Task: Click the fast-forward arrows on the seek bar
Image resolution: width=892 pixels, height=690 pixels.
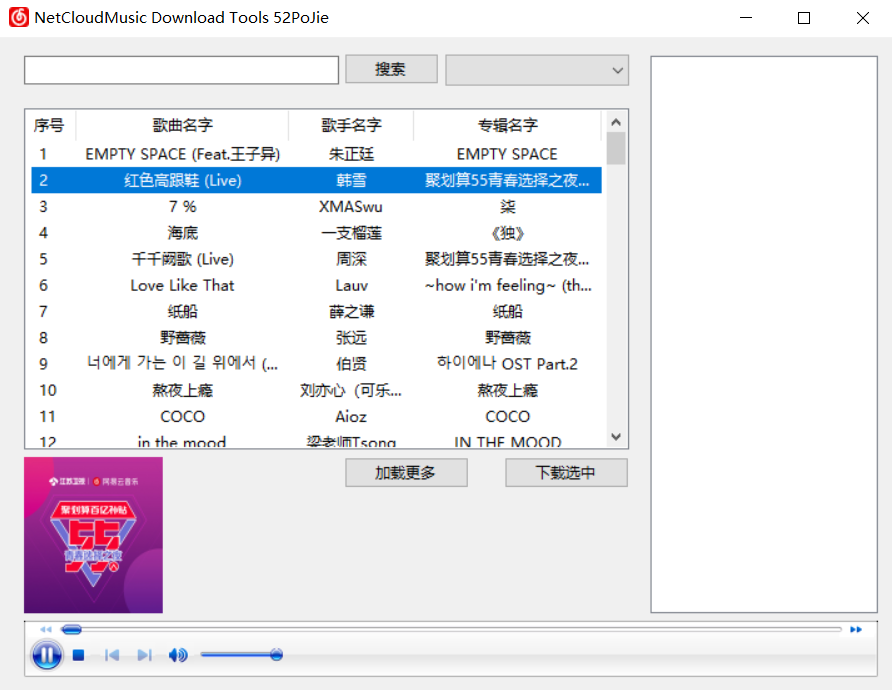Action: tap(856, 629)
